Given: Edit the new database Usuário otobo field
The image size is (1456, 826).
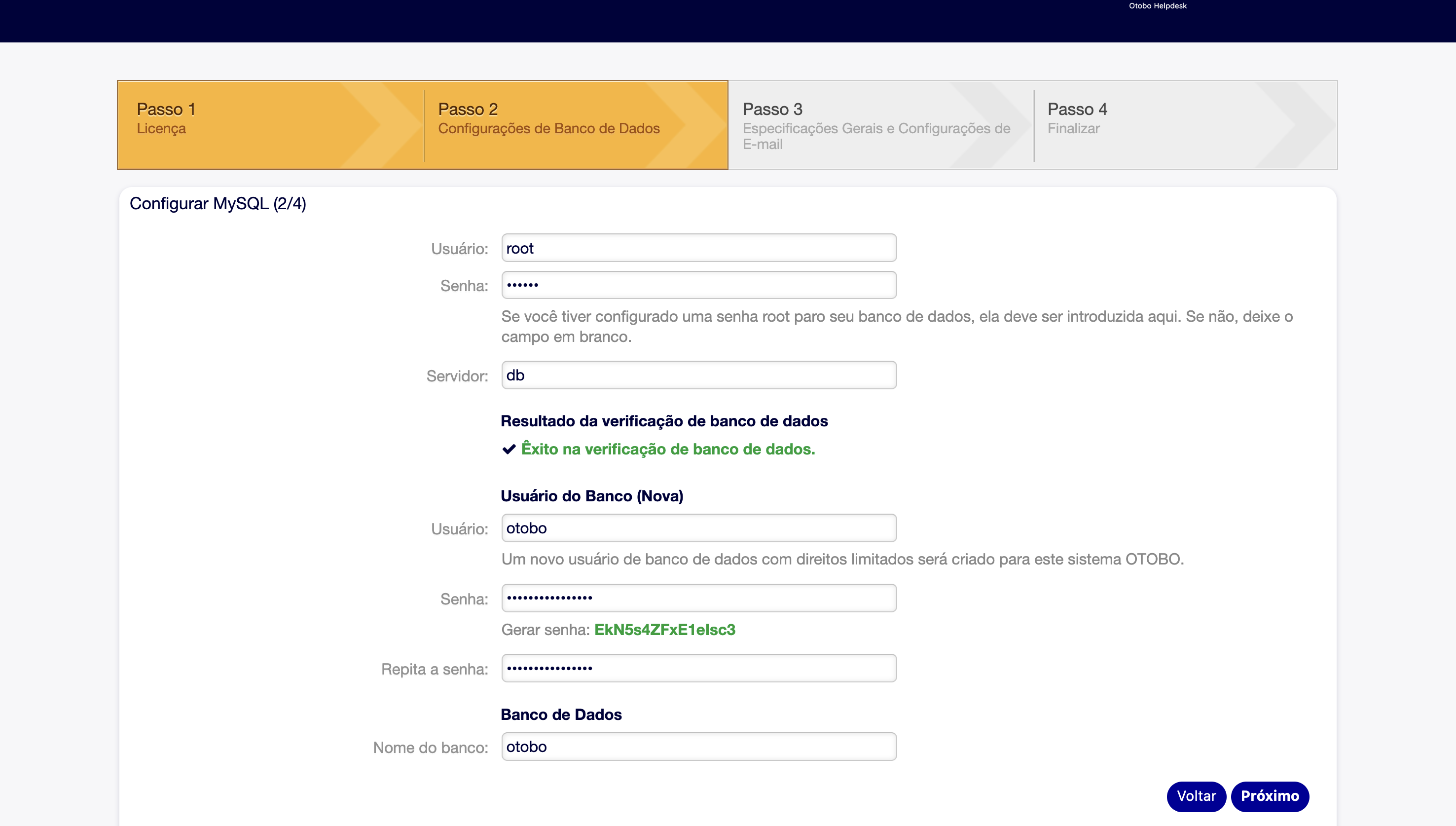Looking at the screenshot, I should pyautogui.click(x=698, y=528).
